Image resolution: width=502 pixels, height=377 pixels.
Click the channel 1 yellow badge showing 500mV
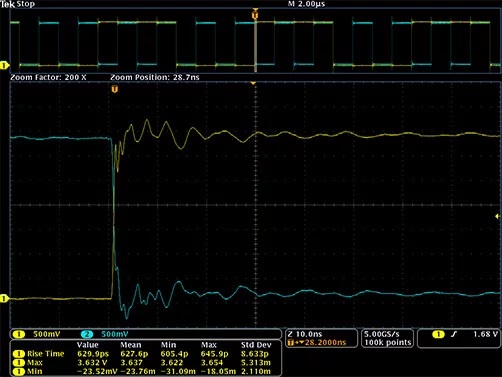[x=19, y=334]
